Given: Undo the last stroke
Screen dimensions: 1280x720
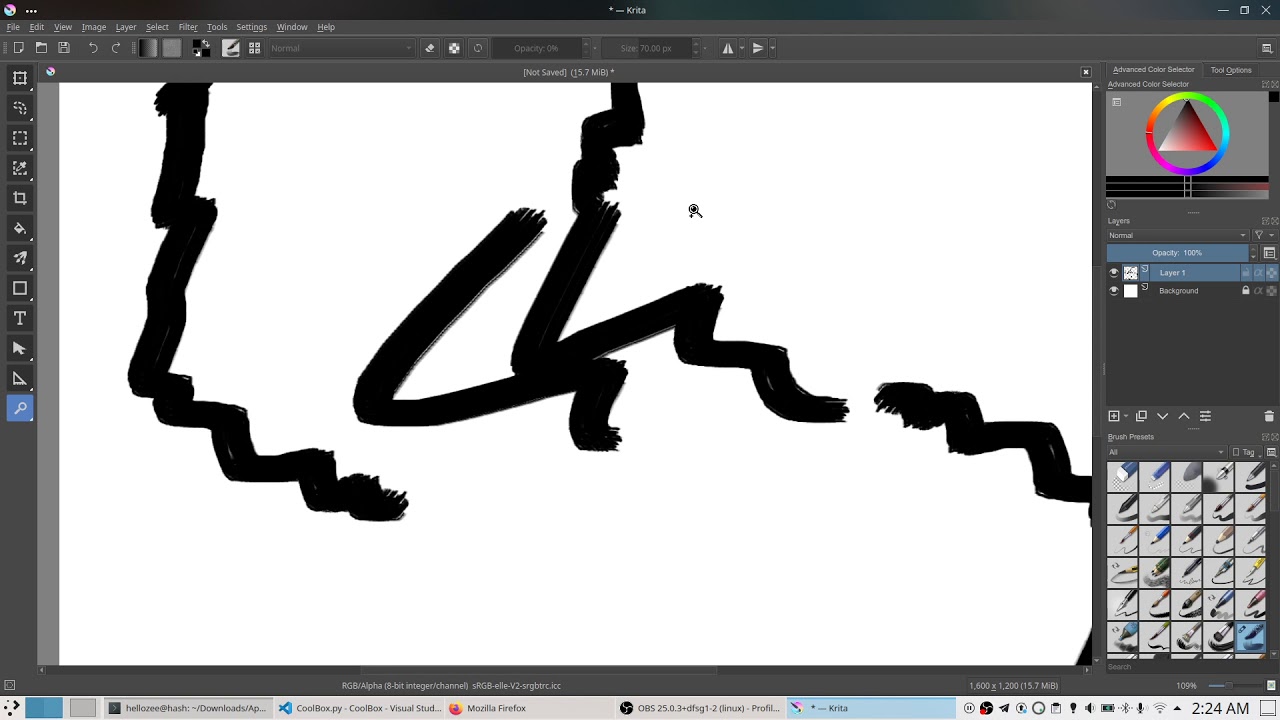Looking at the screenshot, I should 93,48.
